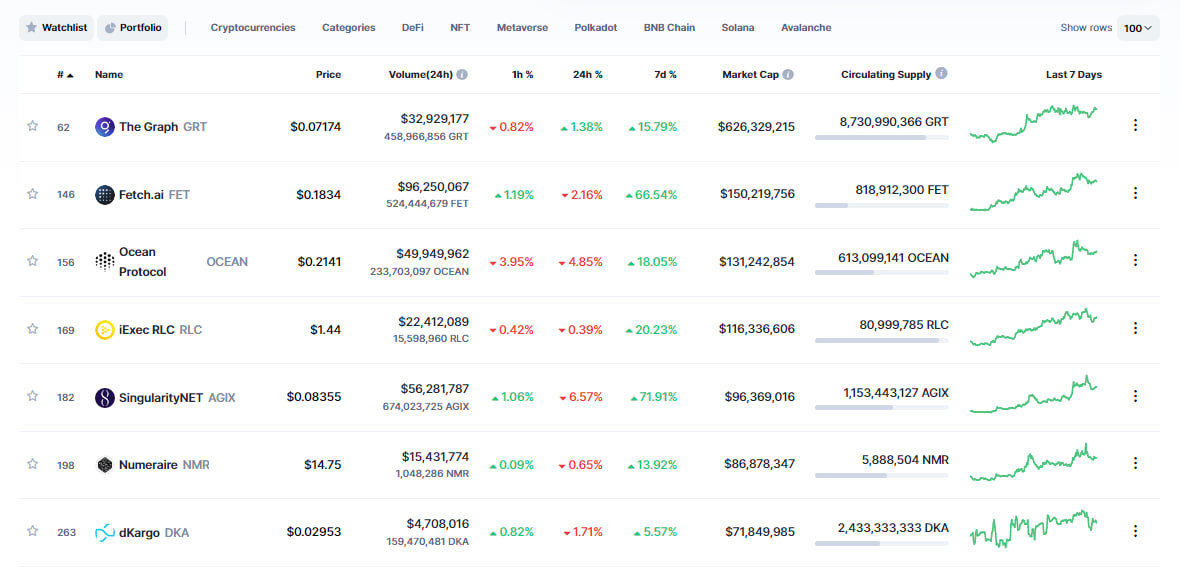Star The Graph to add to watchlist
1180x573 pixels.
(33, 126)
